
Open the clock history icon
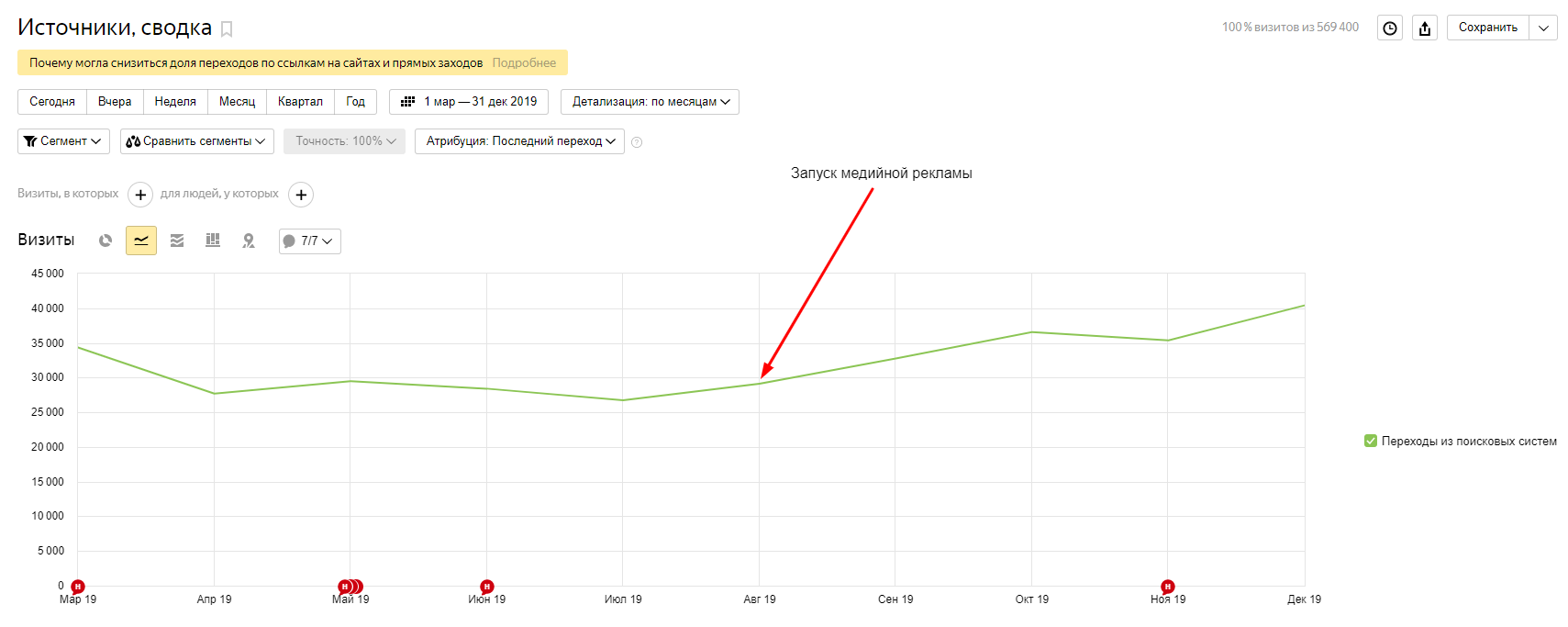click(1390, 28)
